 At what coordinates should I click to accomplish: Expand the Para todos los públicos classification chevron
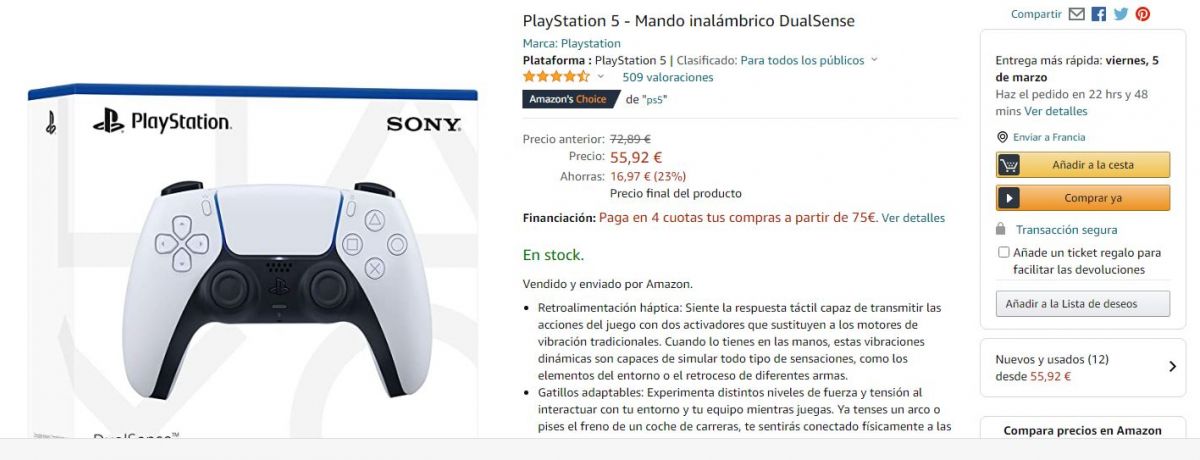[874, 60]
